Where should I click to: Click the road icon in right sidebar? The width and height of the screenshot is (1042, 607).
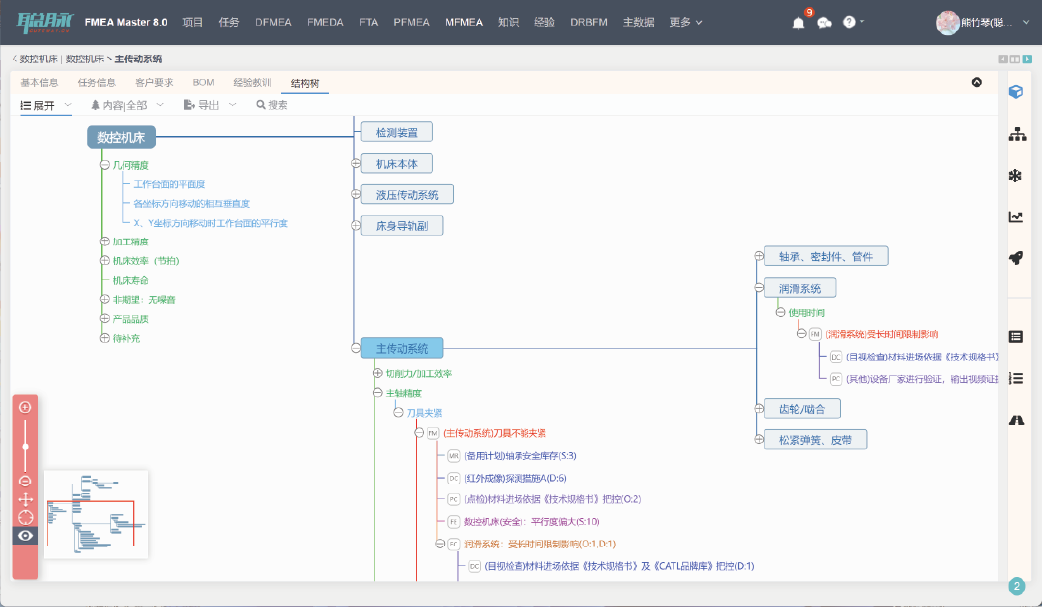(x=1015, y=421)
